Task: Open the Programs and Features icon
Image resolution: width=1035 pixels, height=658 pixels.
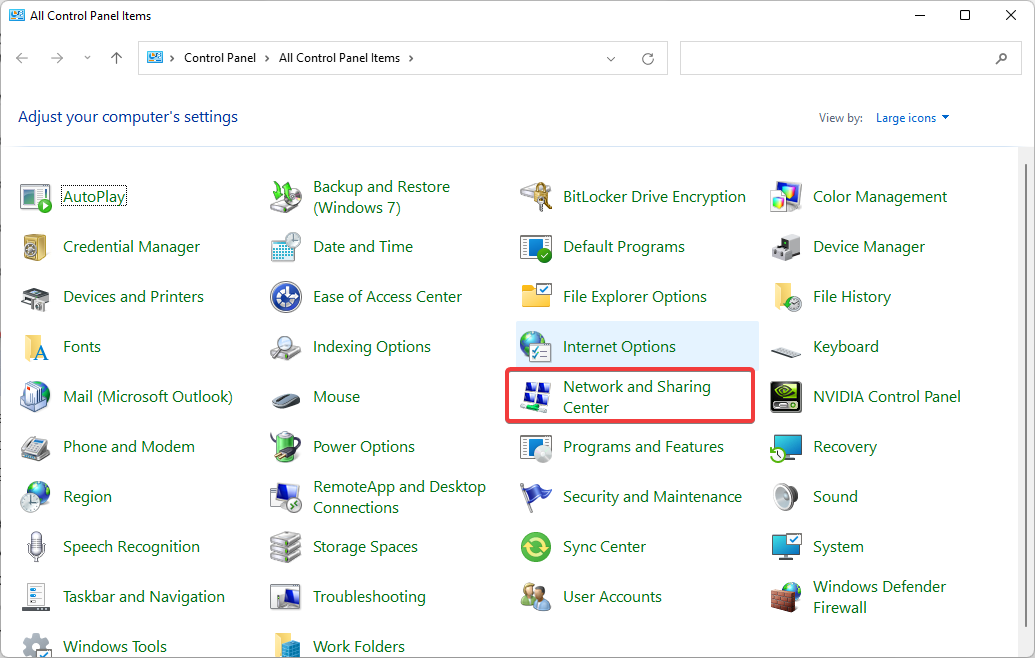Action: coord(536,447)
